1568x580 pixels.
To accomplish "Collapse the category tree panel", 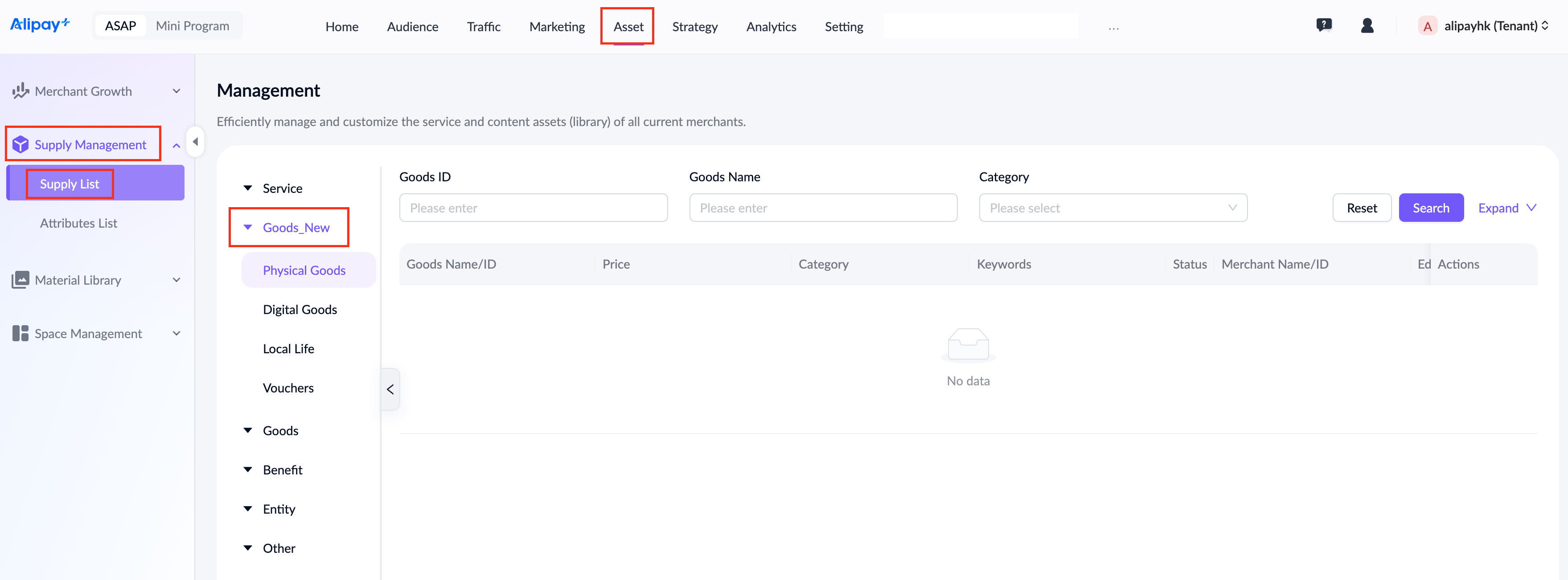I will coord(390,389).
